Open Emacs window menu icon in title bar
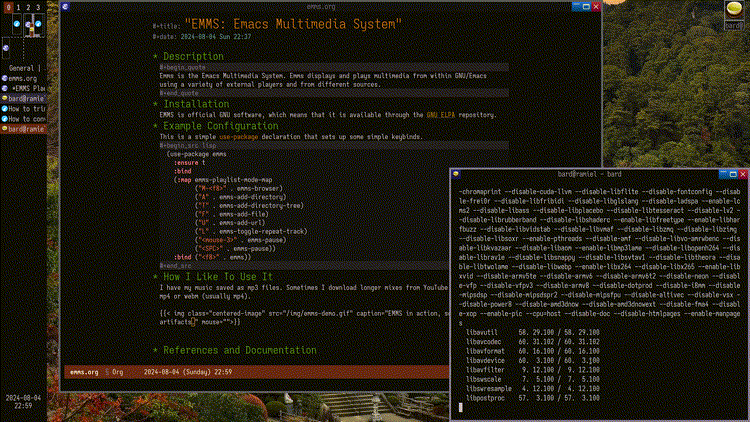This screenshot has height=422, width=750. (x=66, y=7)
